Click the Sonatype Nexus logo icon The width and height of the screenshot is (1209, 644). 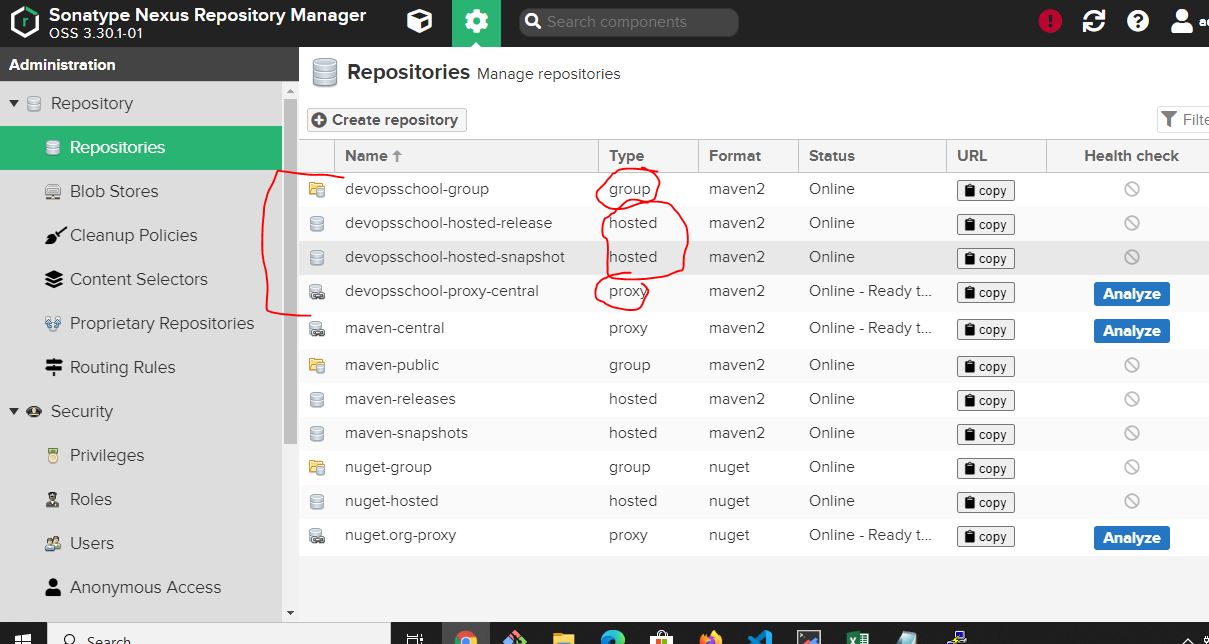click(24, 21)
